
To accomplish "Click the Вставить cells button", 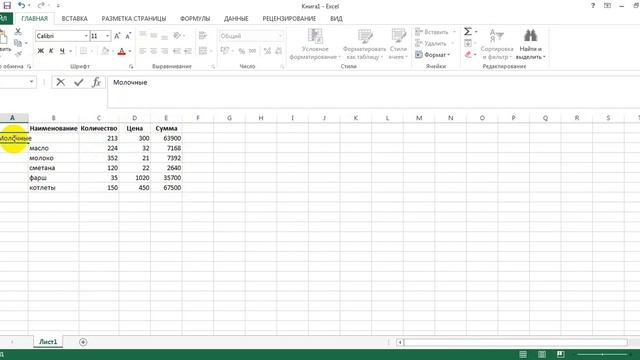I will (x=436, y=32).
